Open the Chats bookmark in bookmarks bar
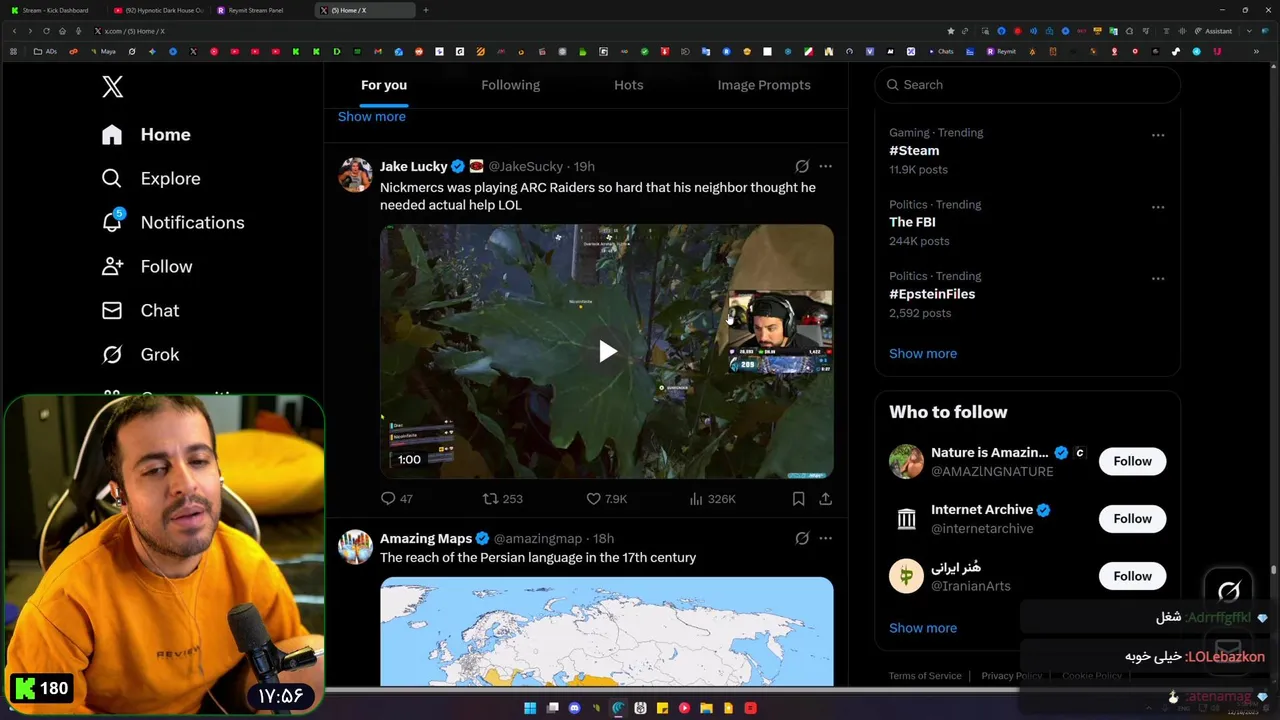 click(940, 51)
